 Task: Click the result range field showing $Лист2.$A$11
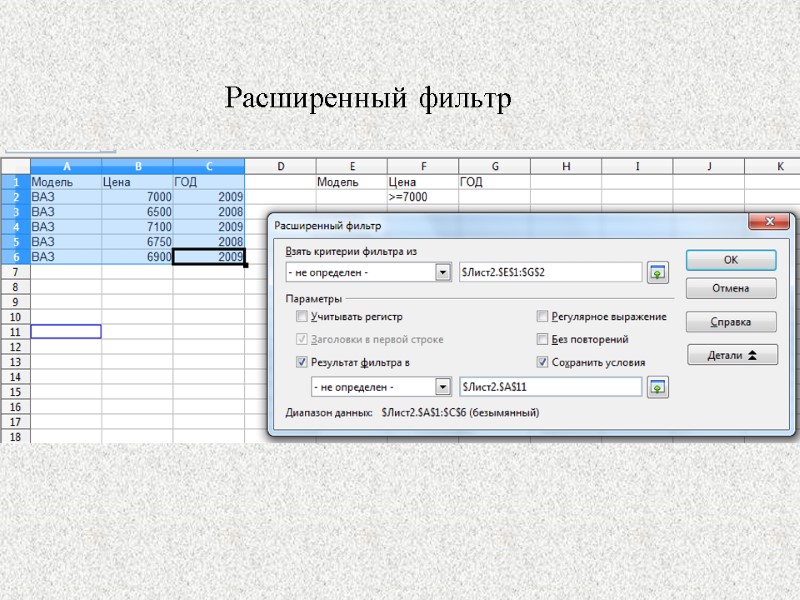[x=550, y=386]
